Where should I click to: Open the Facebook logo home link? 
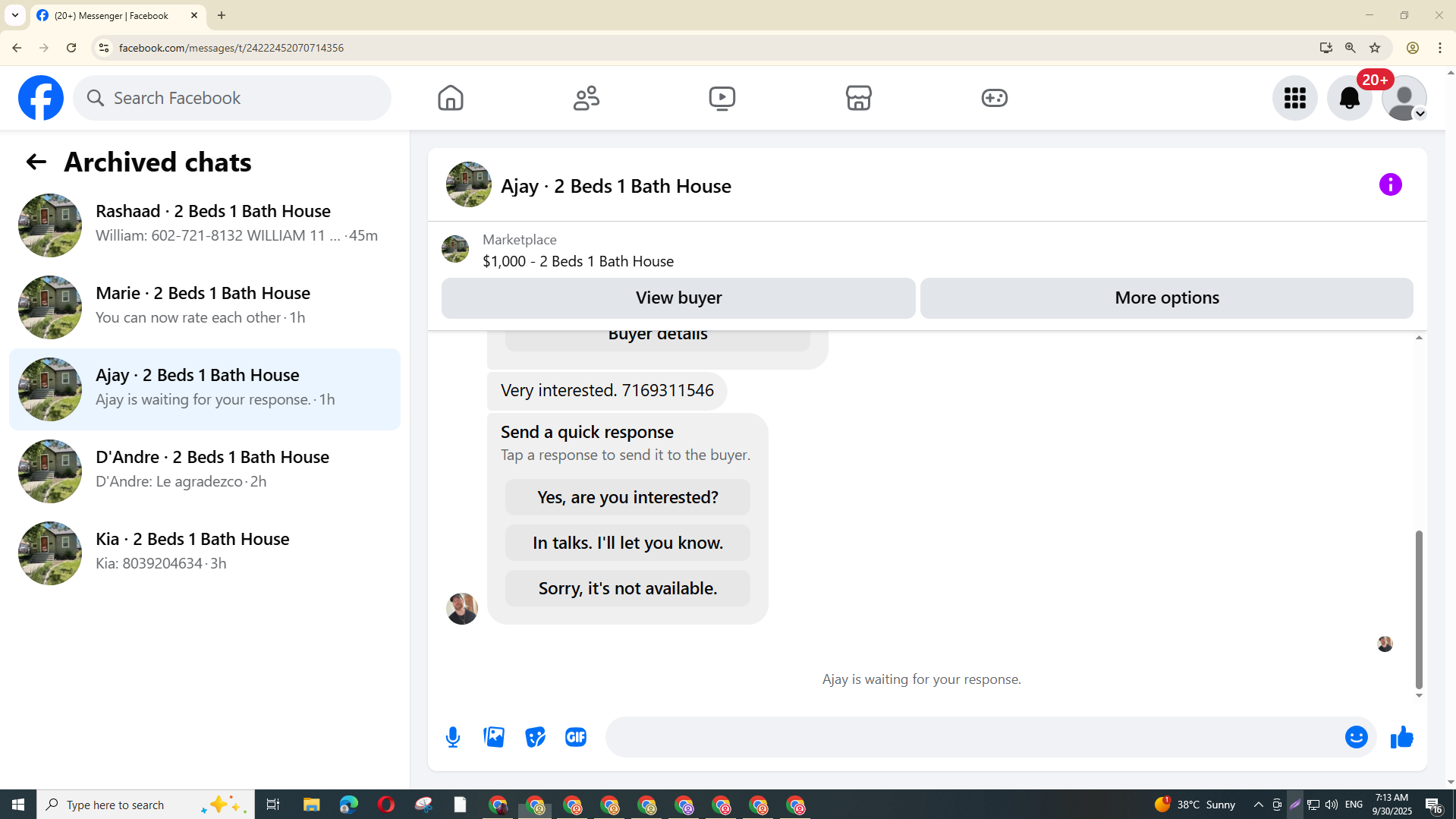point(41,98)
